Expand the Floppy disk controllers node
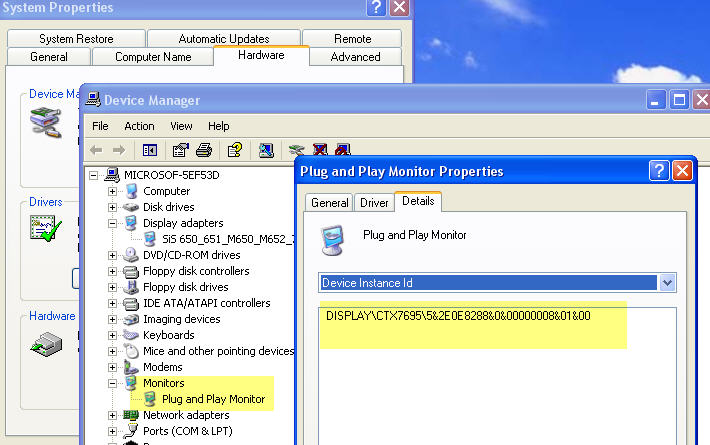This screenshot has width=710, height=445. coord(112,271)
